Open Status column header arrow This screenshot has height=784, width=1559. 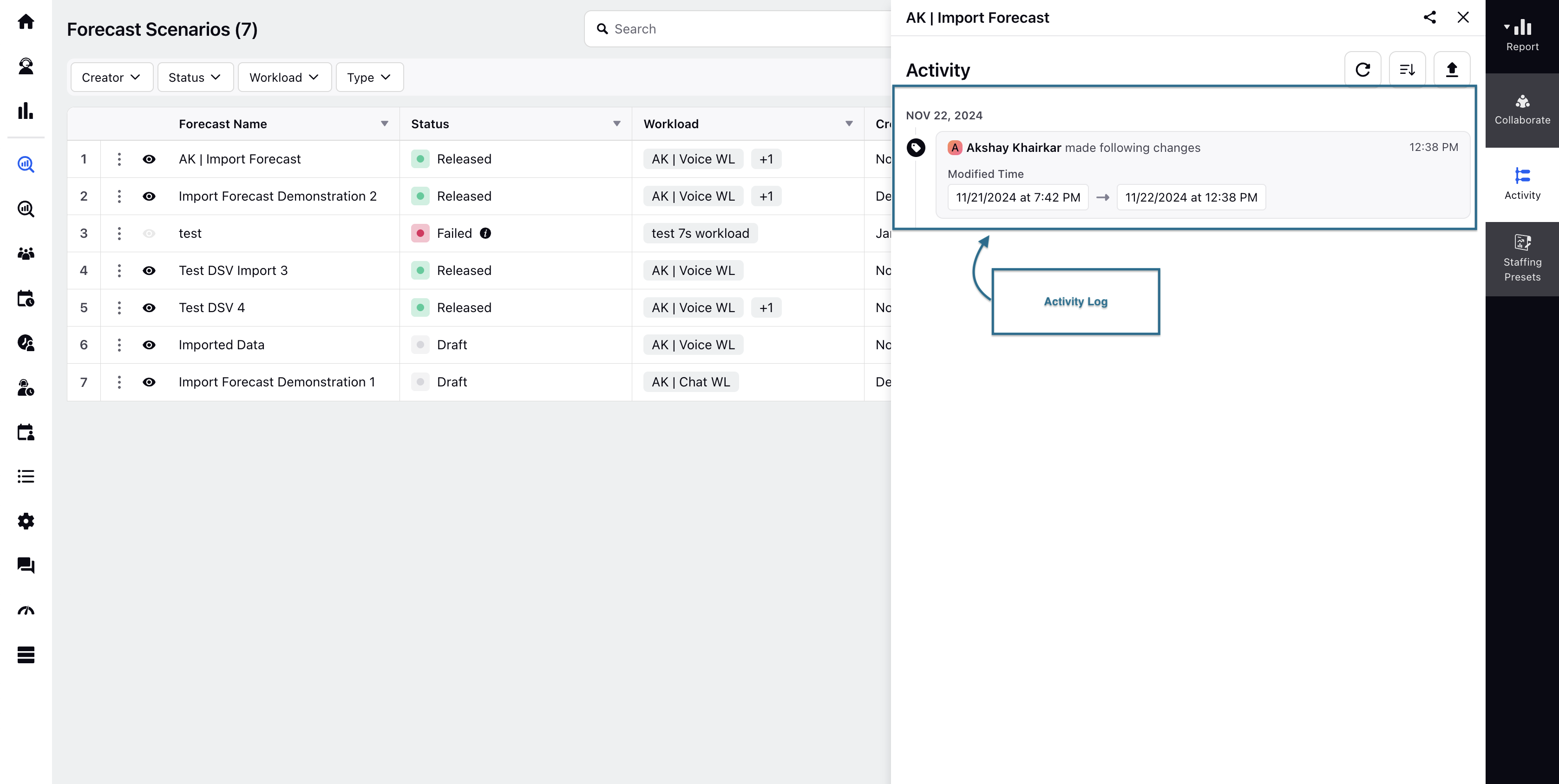pyautogui.click(x=617, y=124)
